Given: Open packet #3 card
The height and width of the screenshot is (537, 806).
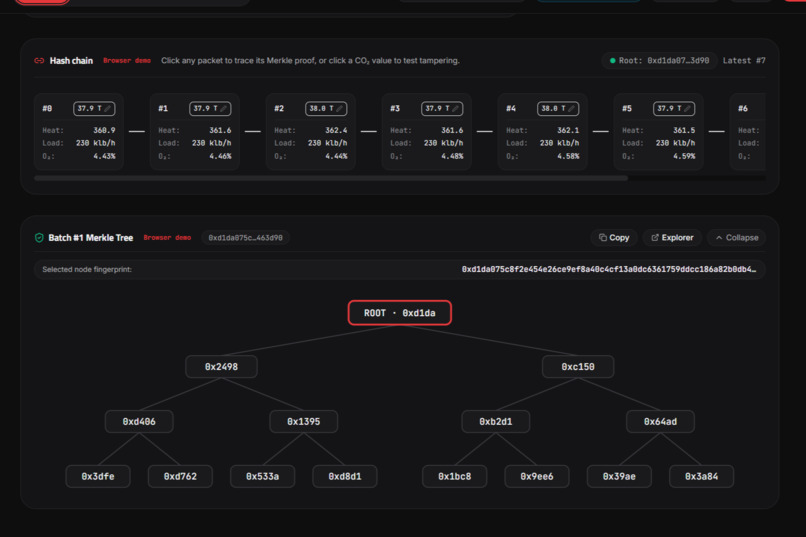Looking at the screenshot, I should pyautogui.click(x=427, y=132).
